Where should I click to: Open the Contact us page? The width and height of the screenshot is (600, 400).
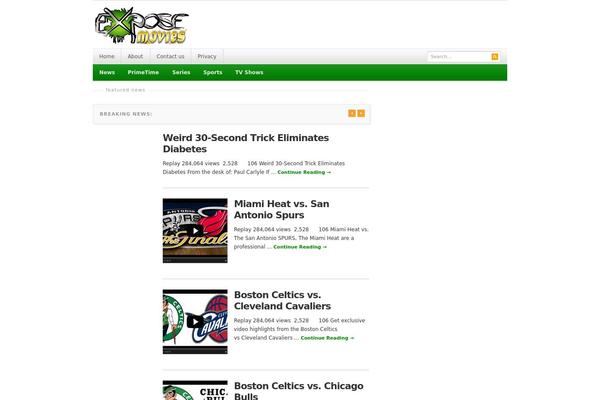(170, 56)
